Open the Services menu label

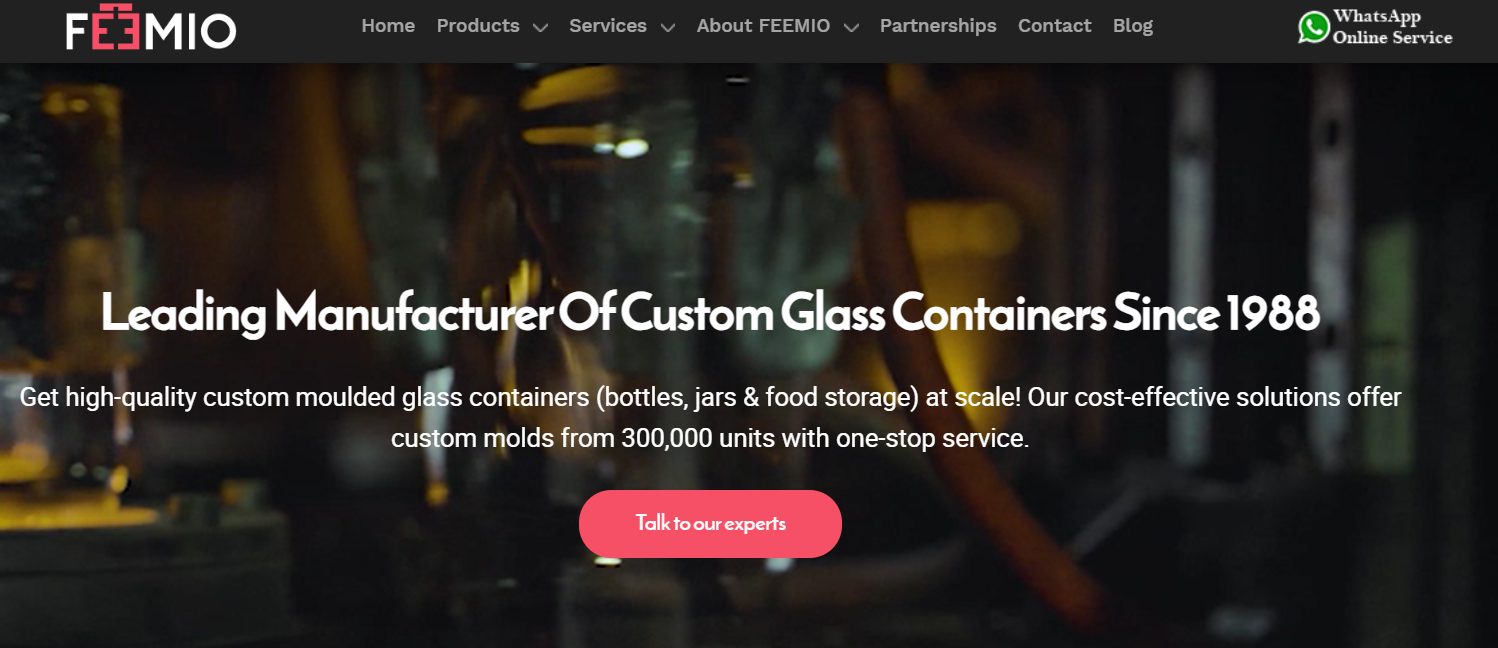click(x=608, y=26)
